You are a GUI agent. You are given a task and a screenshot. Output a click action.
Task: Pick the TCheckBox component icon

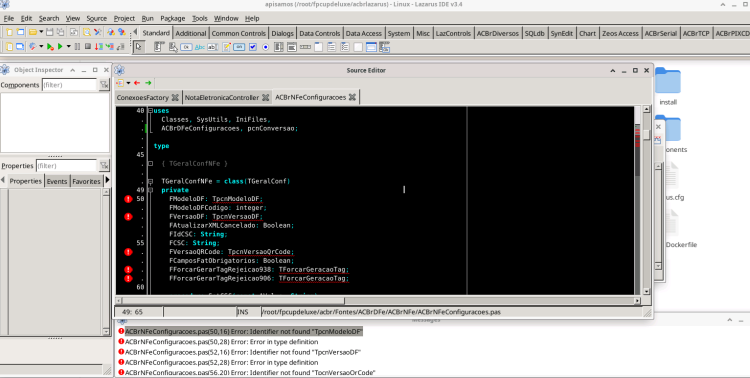[x=253, y=47]
